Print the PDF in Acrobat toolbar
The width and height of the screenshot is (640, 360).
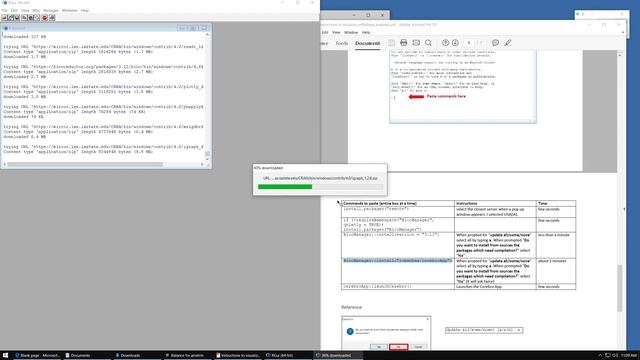click(404, 42)
